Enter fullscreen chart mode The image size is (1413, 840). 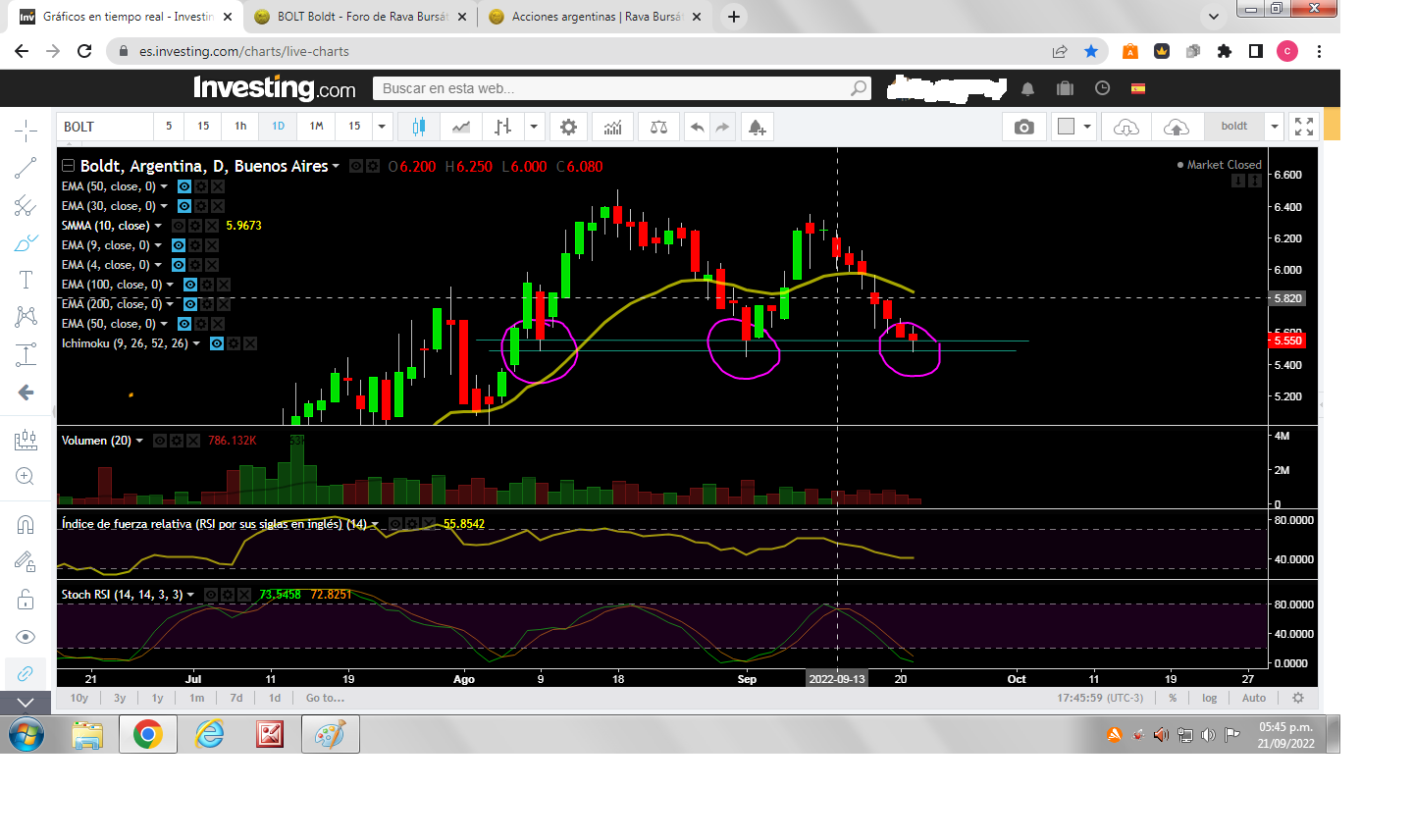point(1304,127)
